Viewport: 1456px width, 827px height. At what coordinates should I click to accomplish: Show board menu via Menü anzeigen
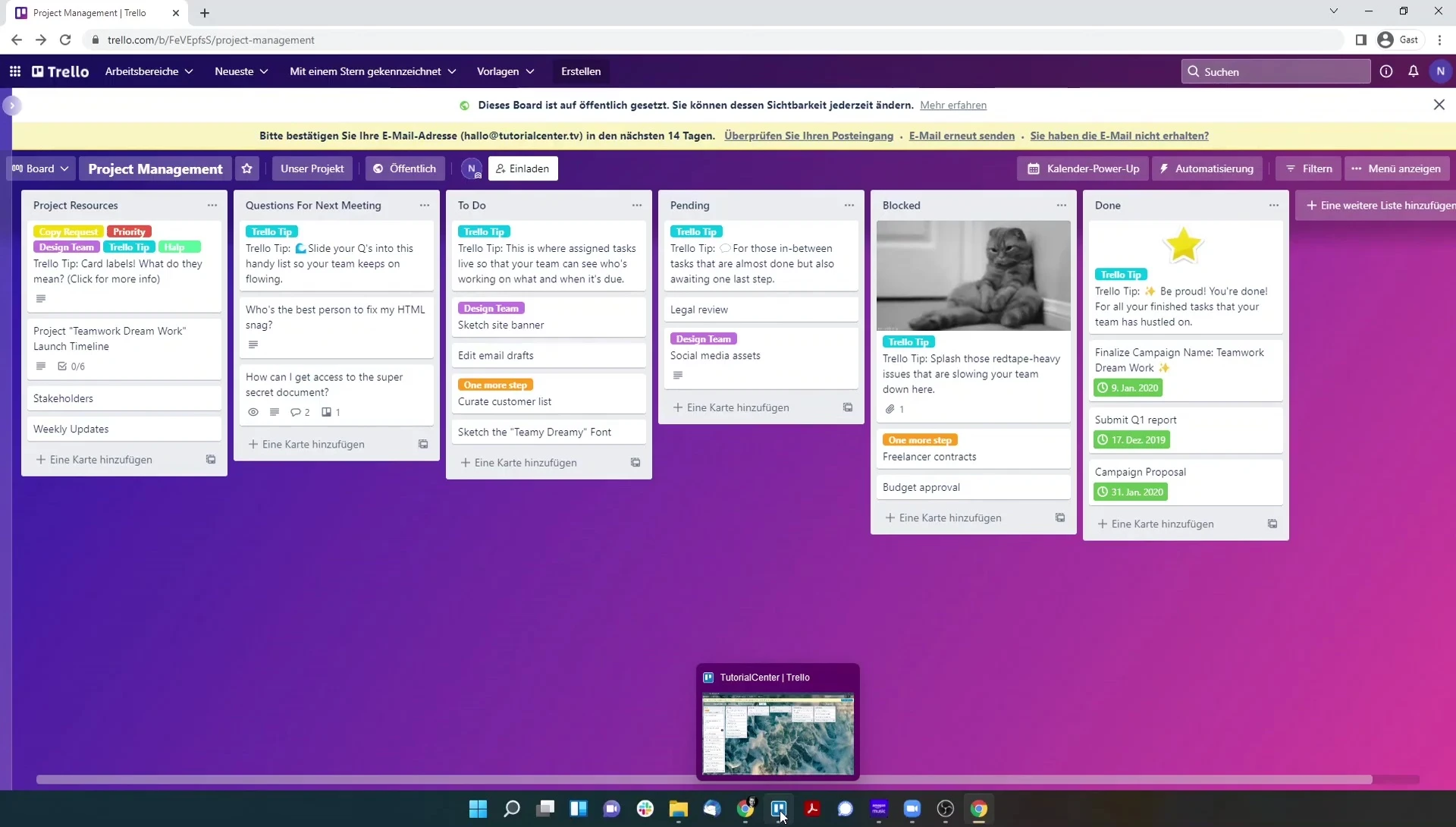[x=1397, y=168]
